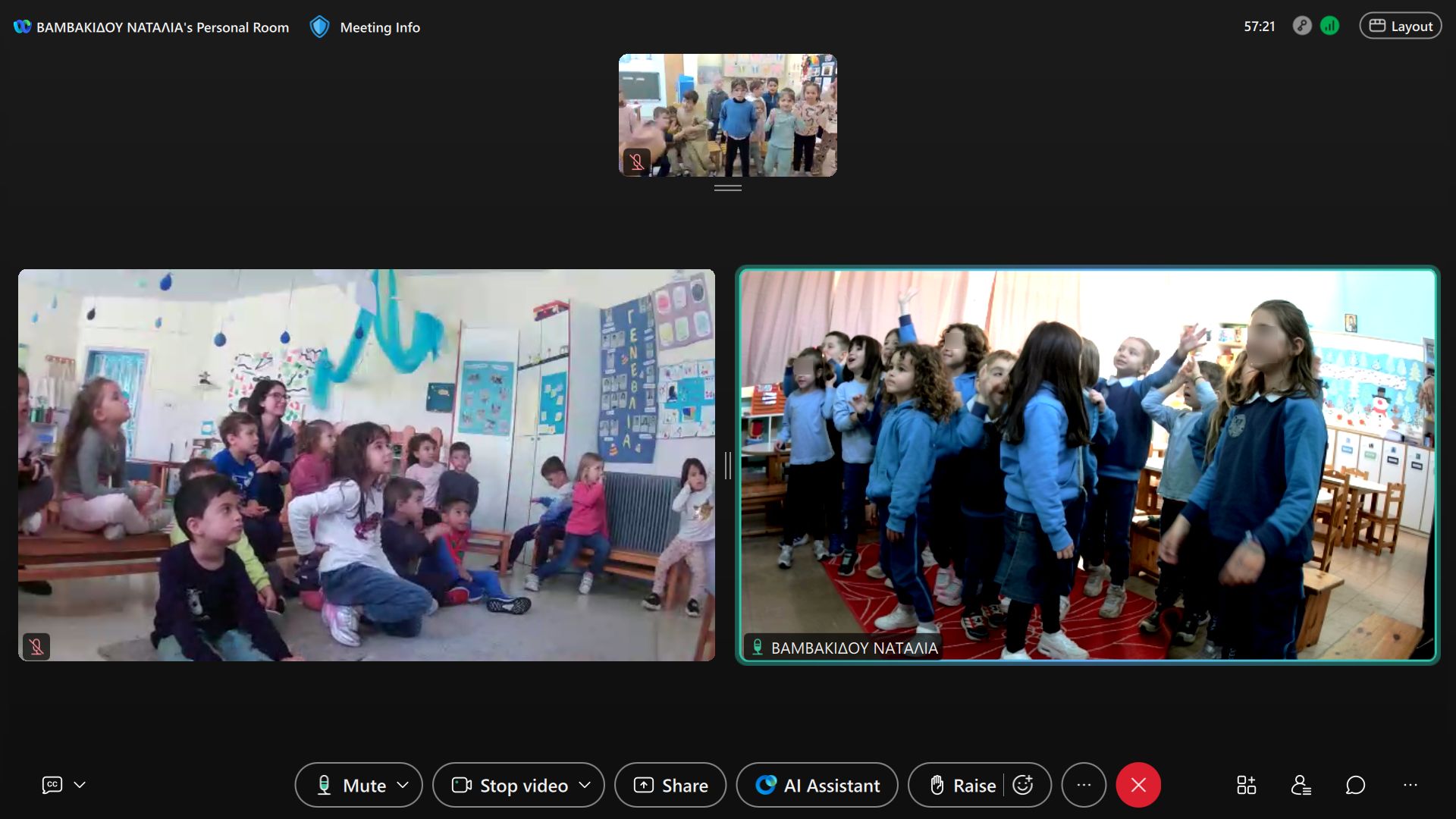Toggle Stop video camera button
Image resolution: width=1456 pixels, height=819 pixels.
(510, 785)
